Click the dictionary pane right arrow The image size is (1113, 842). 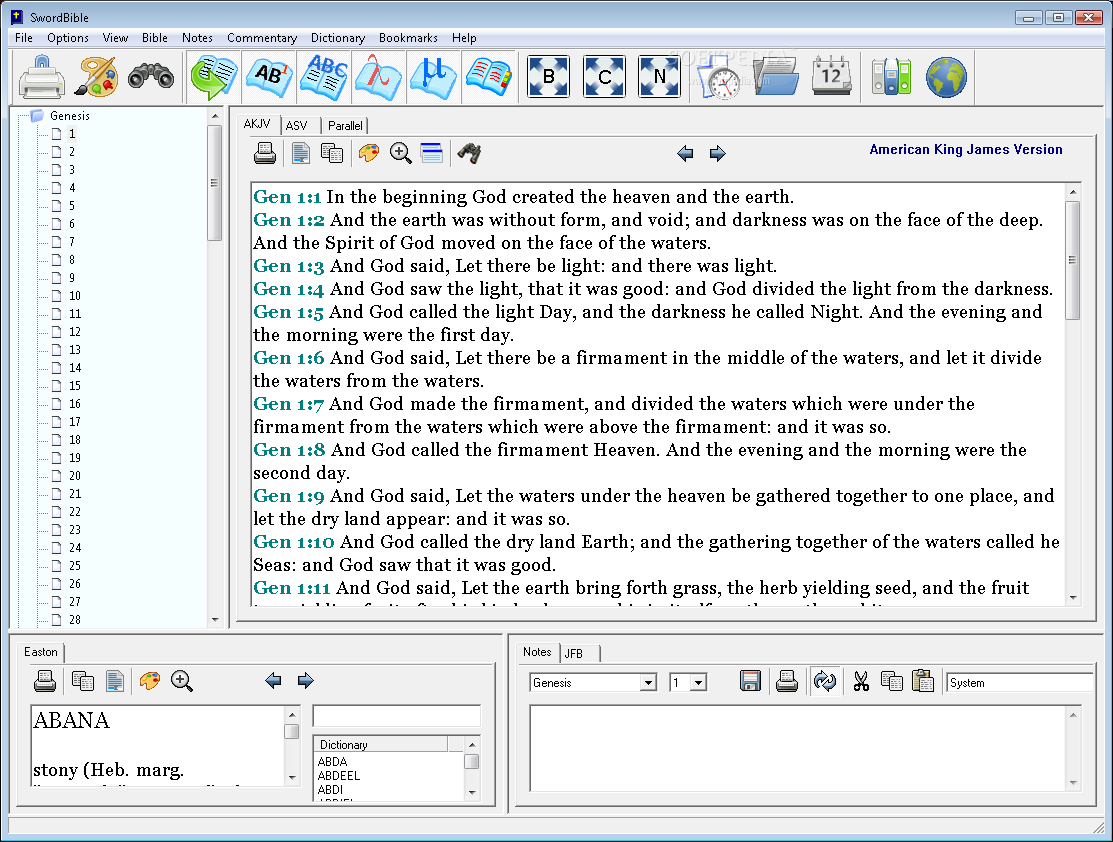[x=305, y=681]
